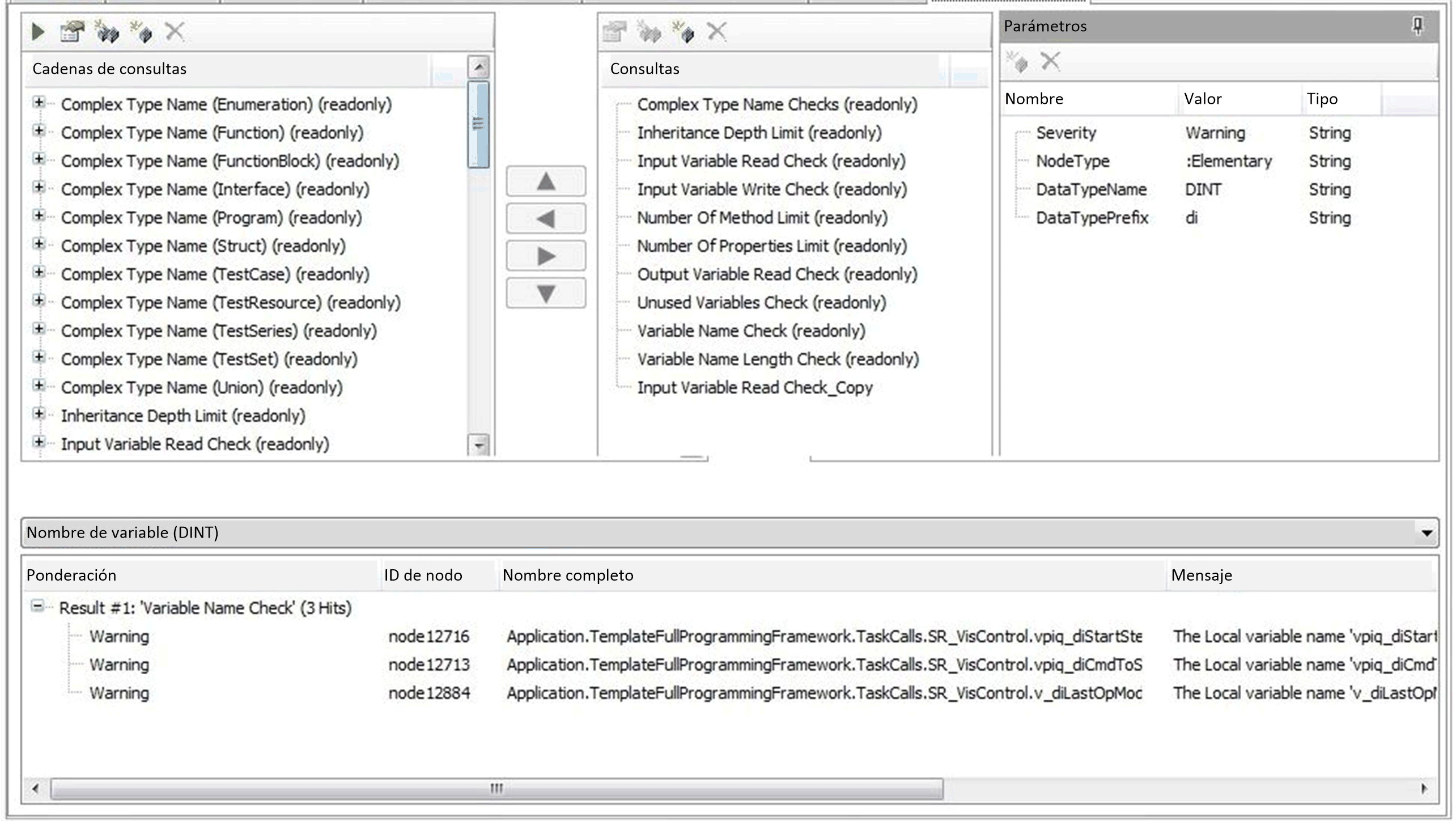Click the Mensaje column header
Viewport: 1456px width, 821px height.
[x=1301, y=575]
